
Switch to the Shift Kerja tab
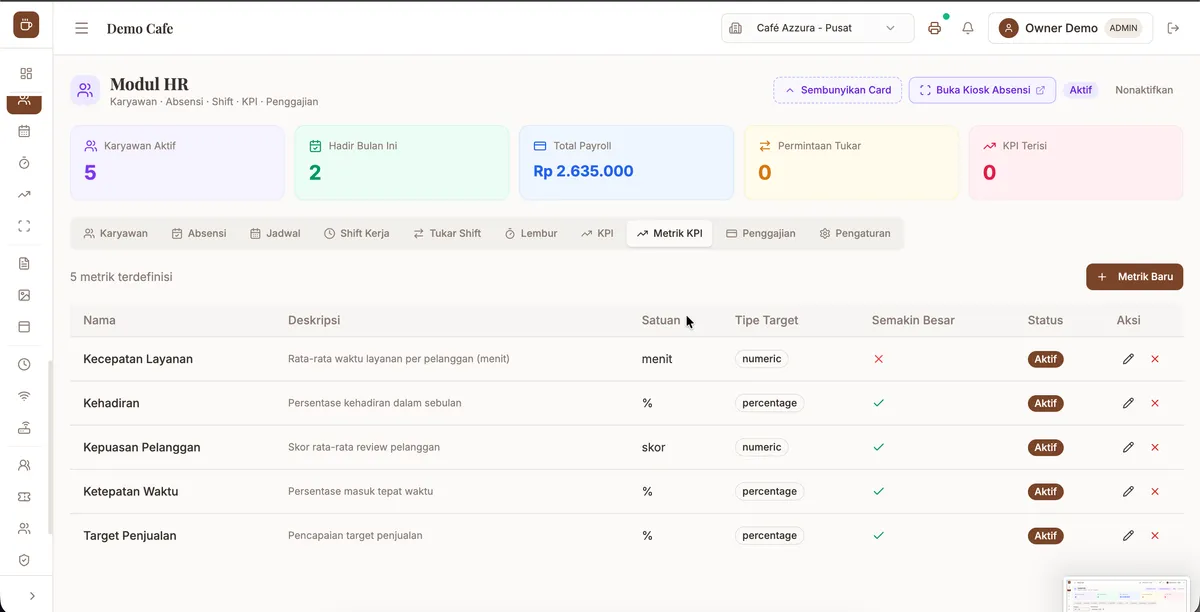click(x=357, y=233)
